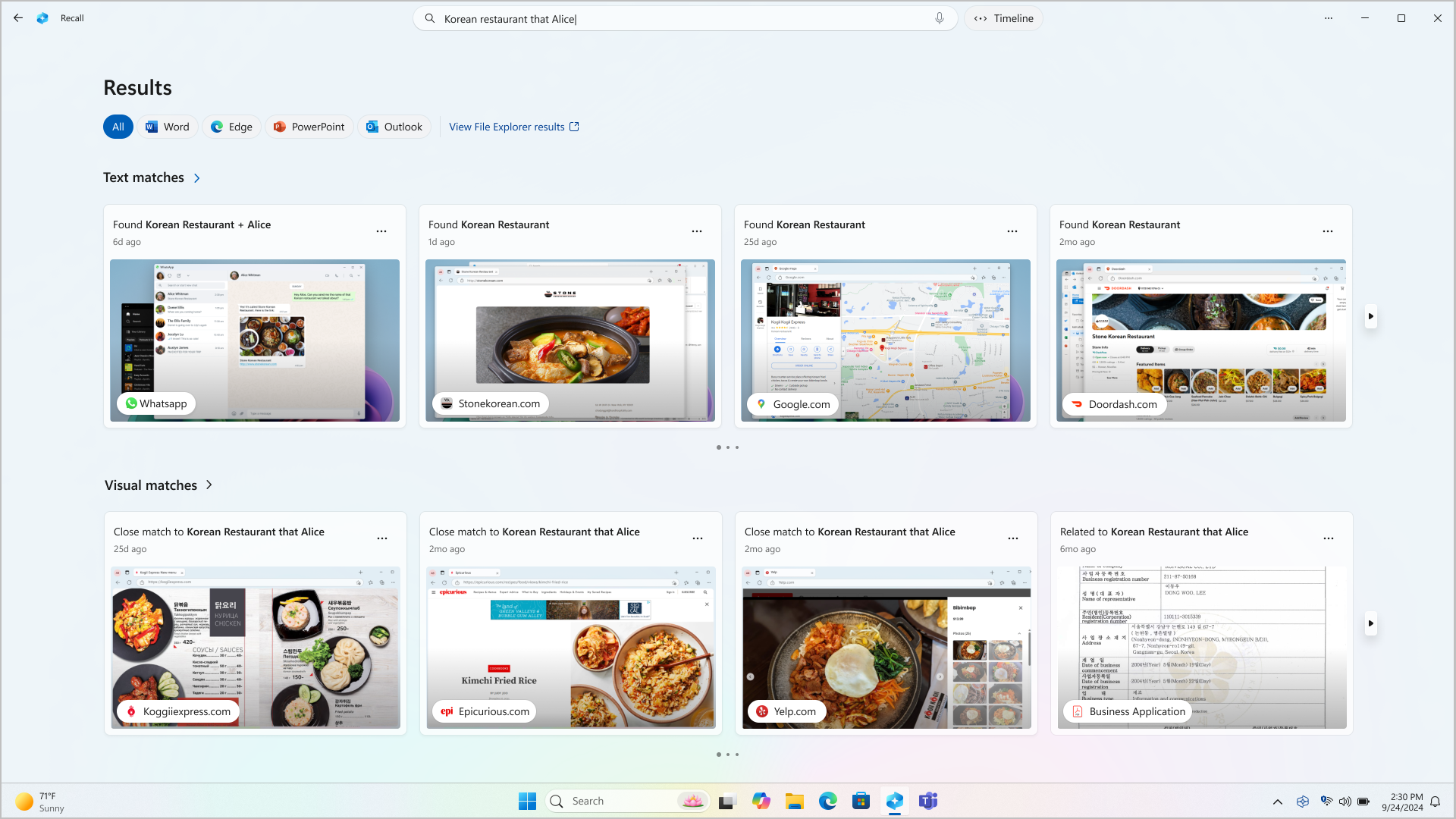Screen dimensions: 1456x819
Task: Click the Stonekorean.com thumbnail result
Action: coord(570,340)
